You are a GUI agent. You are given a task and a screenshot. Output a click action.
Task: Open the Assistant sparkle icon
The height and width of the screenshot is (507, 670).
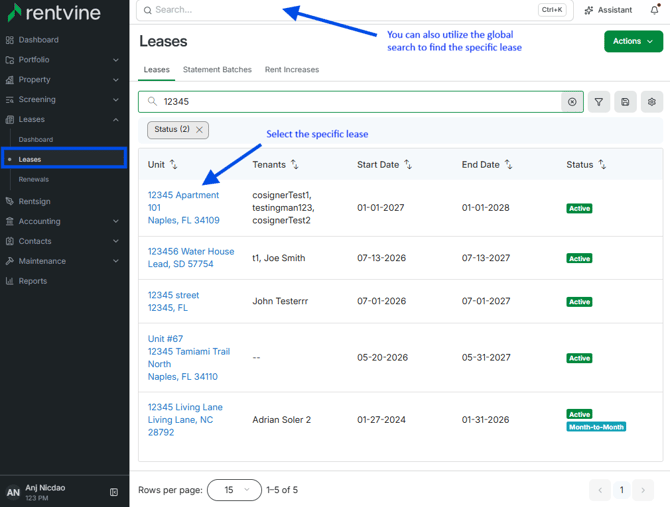589,10
